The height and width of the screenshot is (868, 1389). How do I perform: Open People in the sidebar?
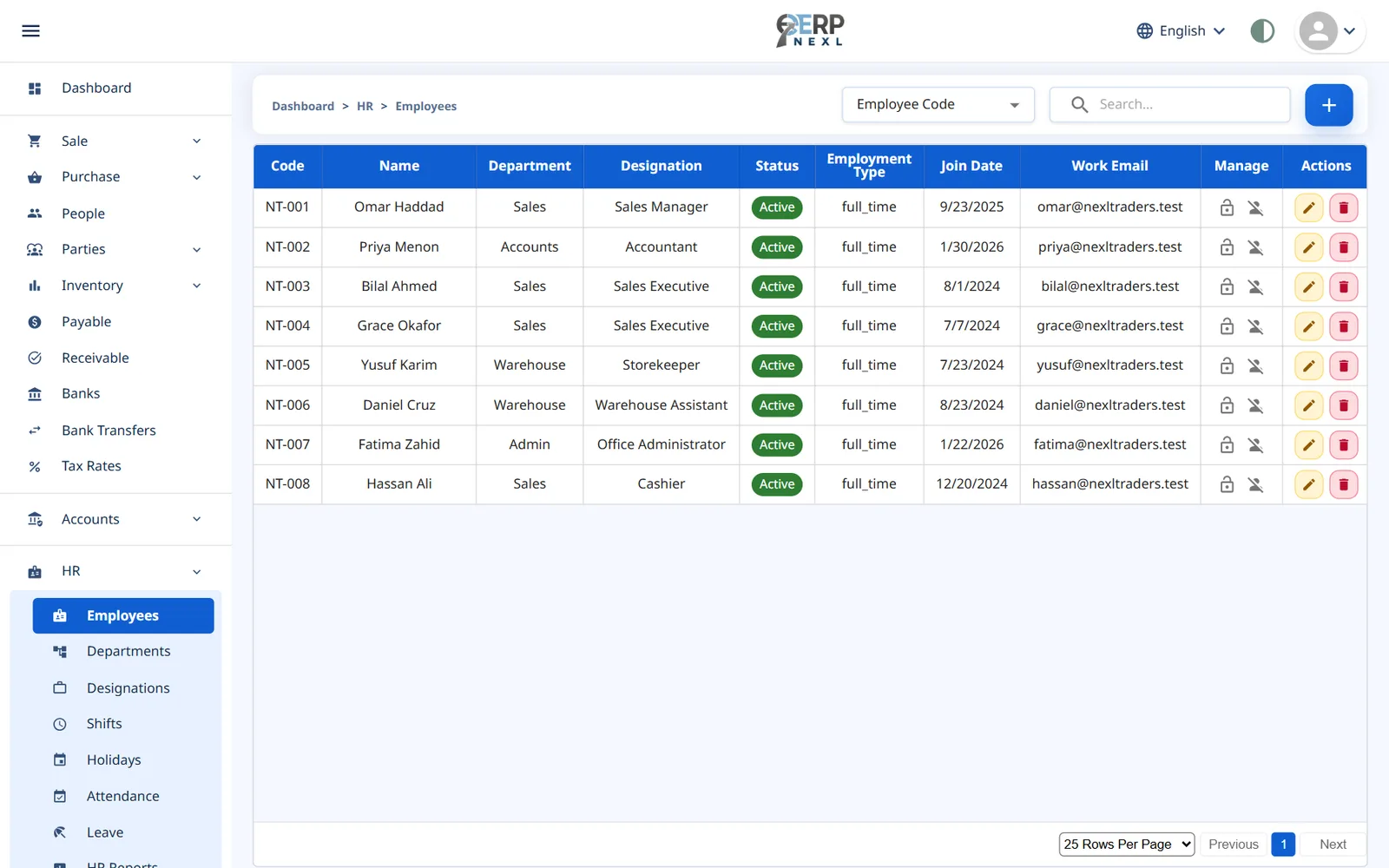pos(115,214)
